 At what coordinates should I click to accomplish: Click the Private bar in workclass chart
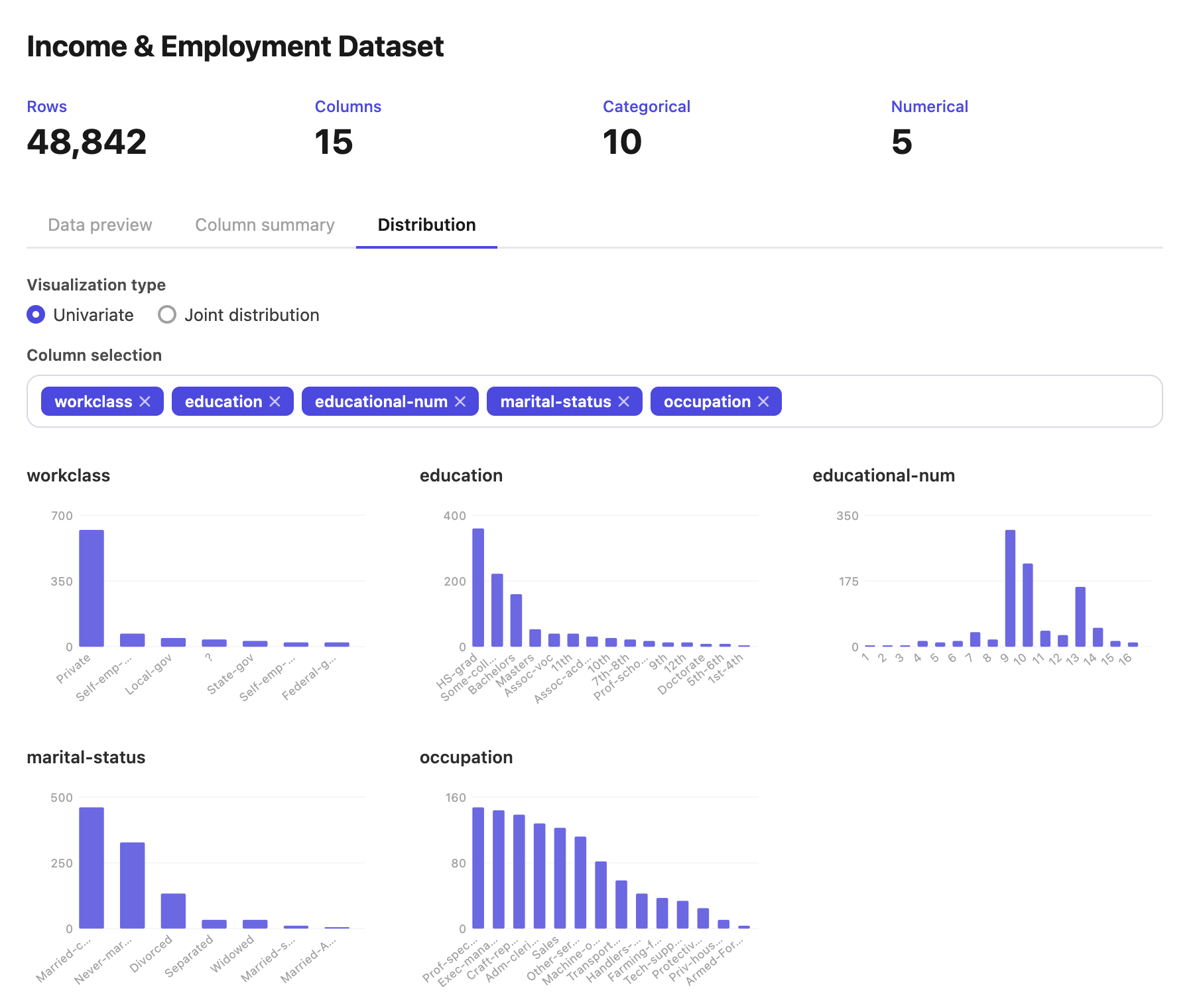pyautogui.click(x=92, y=588)
